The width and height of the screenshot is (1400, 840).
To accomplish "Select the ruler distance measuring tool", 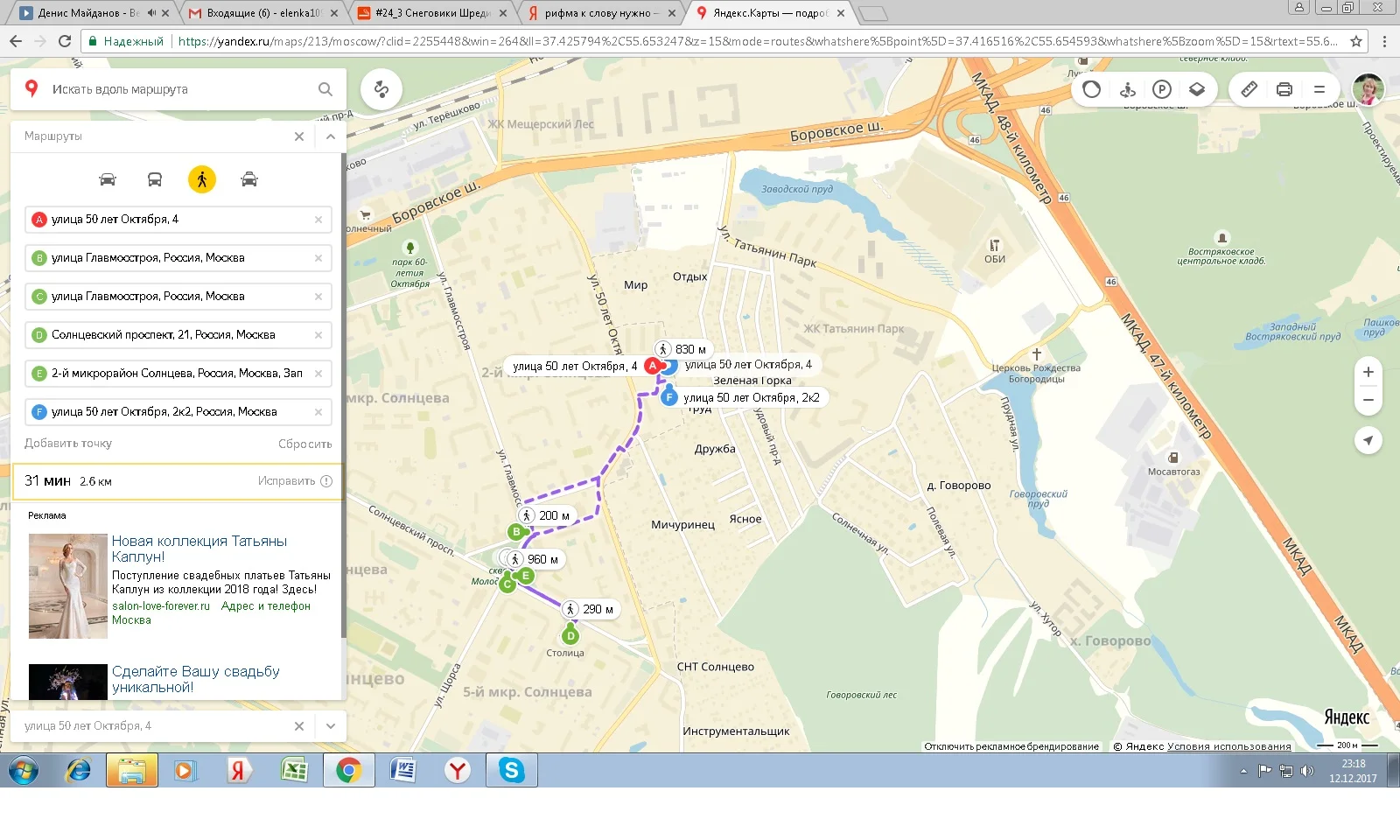I will [x=1249, y=89].
